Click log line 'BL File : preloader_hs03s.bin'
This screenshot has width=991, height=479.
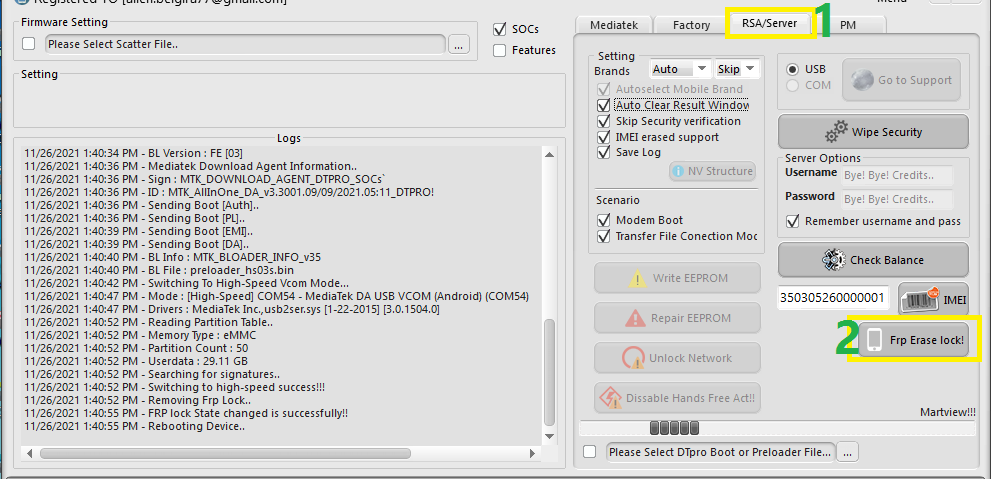click(x=158, y=270)
